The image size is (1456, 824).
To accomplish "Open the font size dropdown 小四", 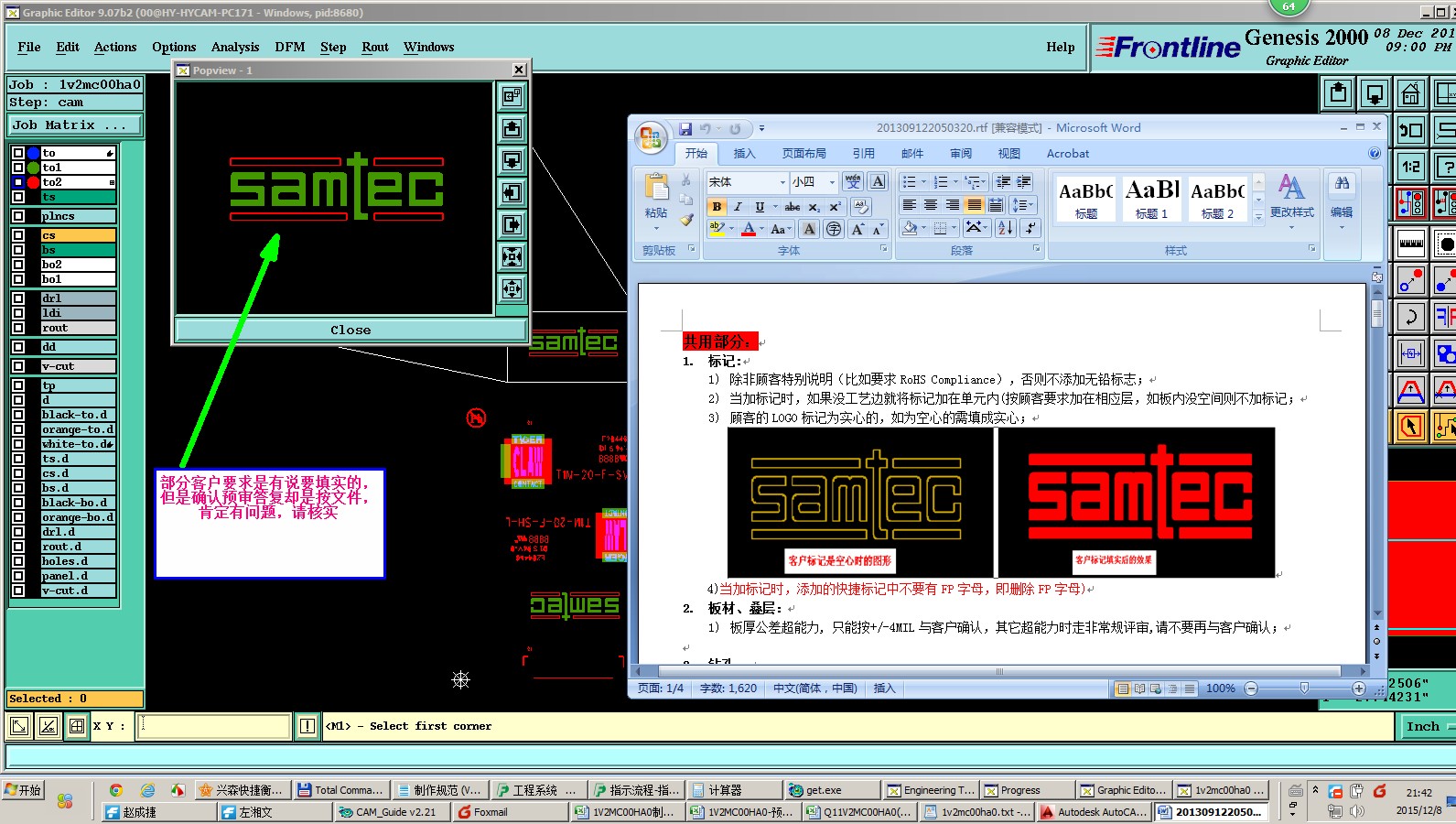I will coord(832,182).
